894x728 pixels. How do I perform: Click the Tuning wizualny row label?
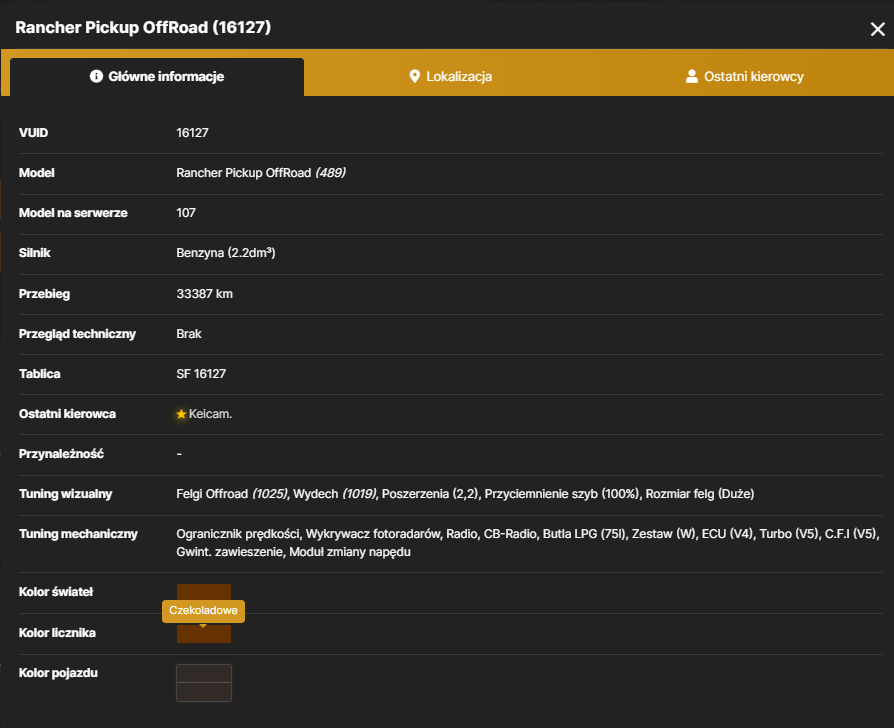pyautogui.click(x=66, y=494)
